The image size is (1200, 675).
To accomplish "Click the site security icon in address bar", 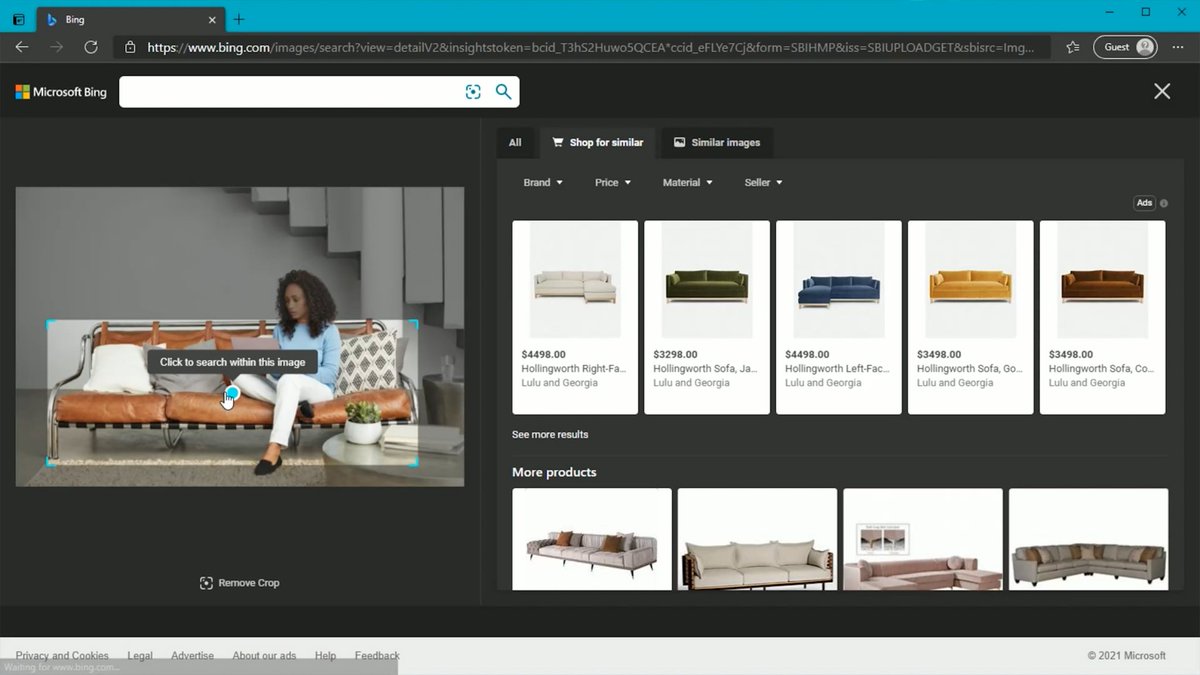I will (131, 46).
